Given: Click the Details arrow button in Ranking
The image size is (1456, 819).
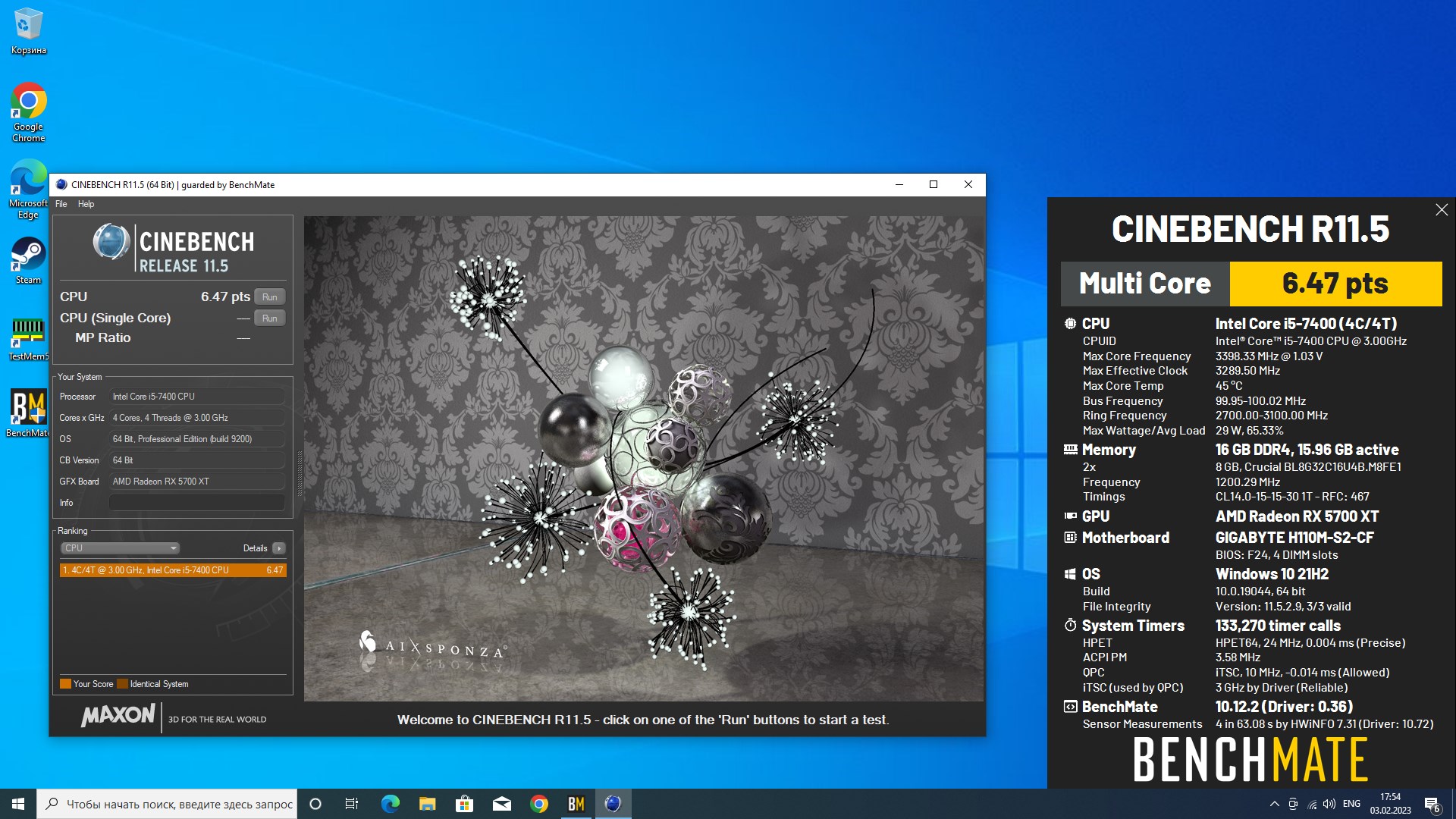Looking at the screenshot, I should (279, 548).
